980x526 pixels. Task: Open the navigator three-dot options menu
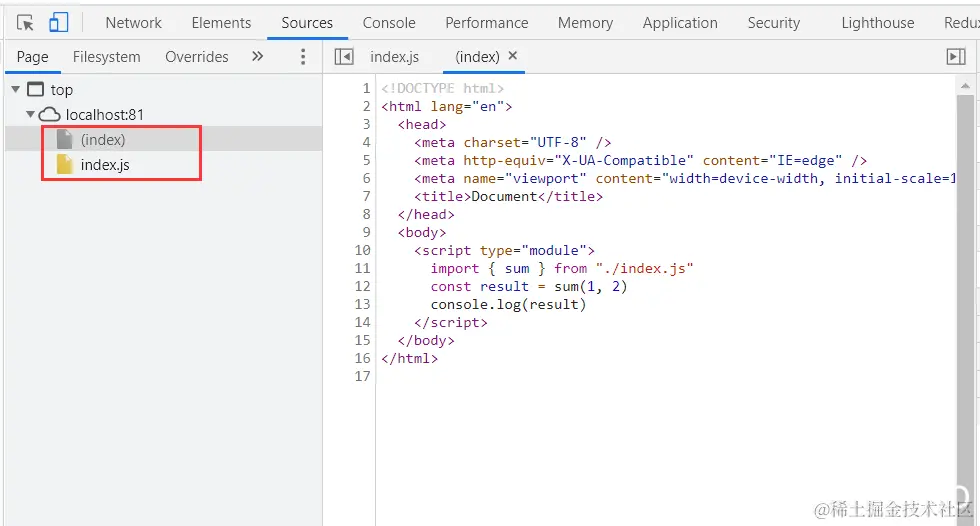(x=303, y=57)
